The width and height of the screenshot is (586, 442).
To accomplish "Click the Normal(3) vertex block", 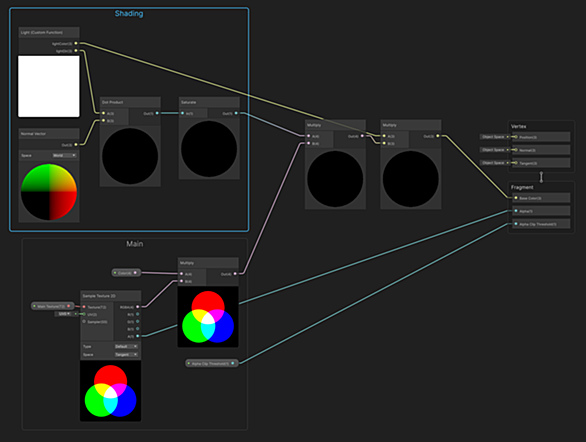I will 541,150.
